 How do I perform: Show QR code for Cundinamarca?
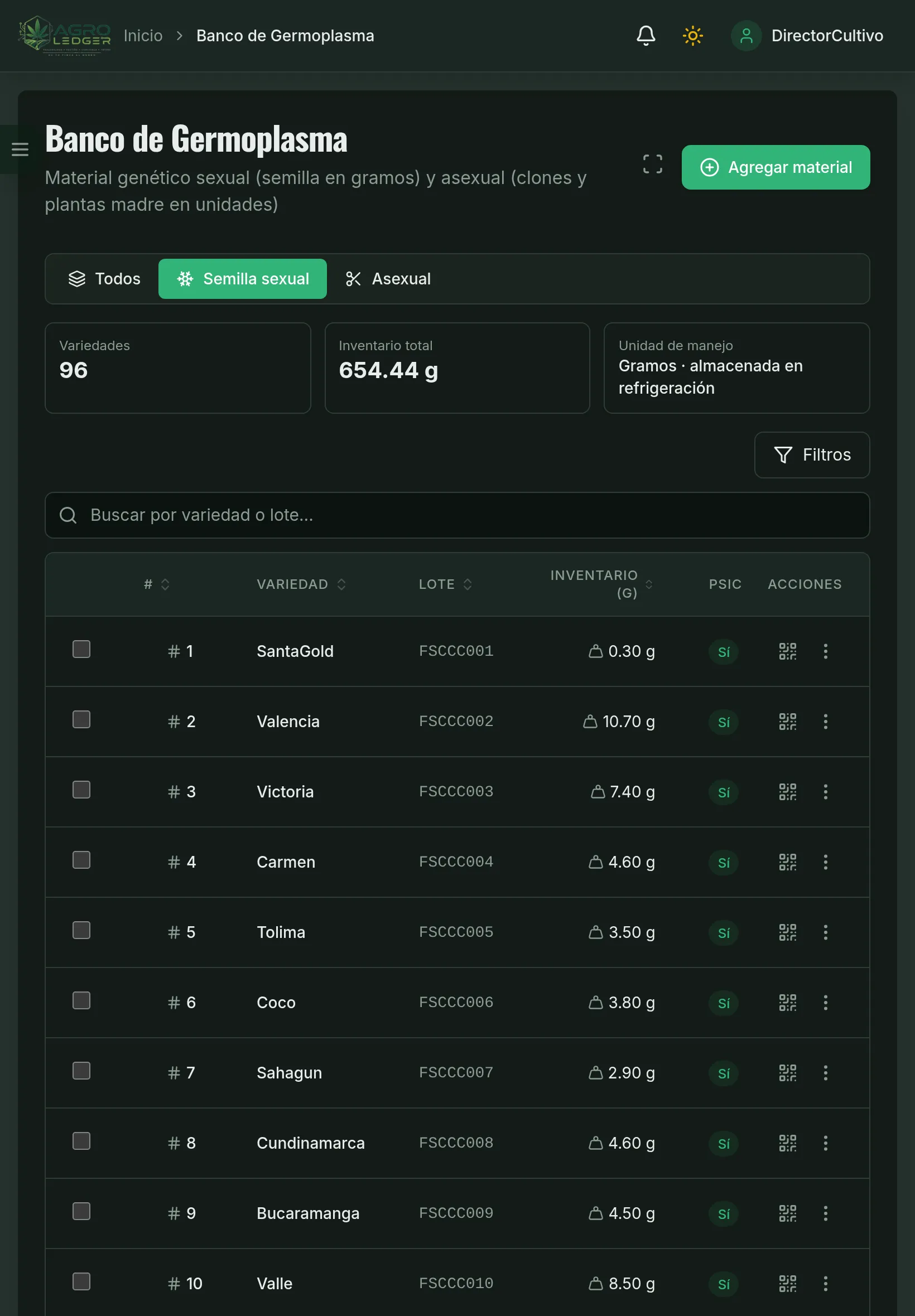click(x=787, y=1143)
